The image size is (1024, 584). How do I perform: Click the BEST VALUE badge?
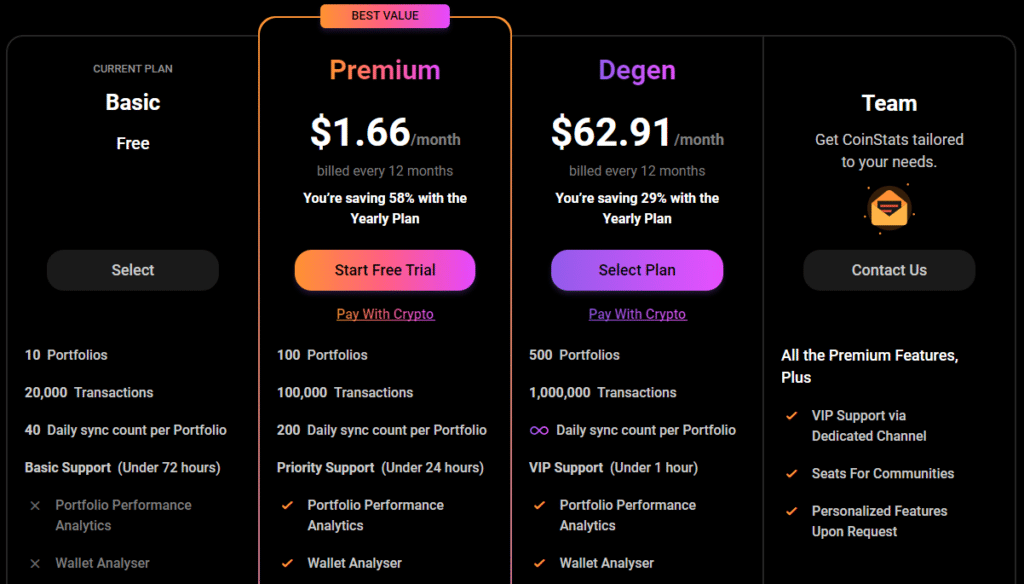coord(385,16)
